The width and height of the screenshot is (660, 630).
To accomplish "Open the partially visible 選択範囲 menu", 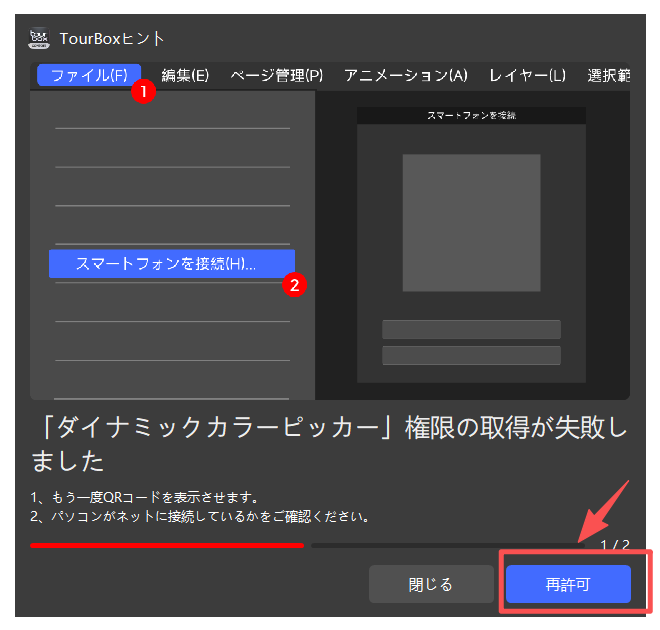I will (608, 75).
